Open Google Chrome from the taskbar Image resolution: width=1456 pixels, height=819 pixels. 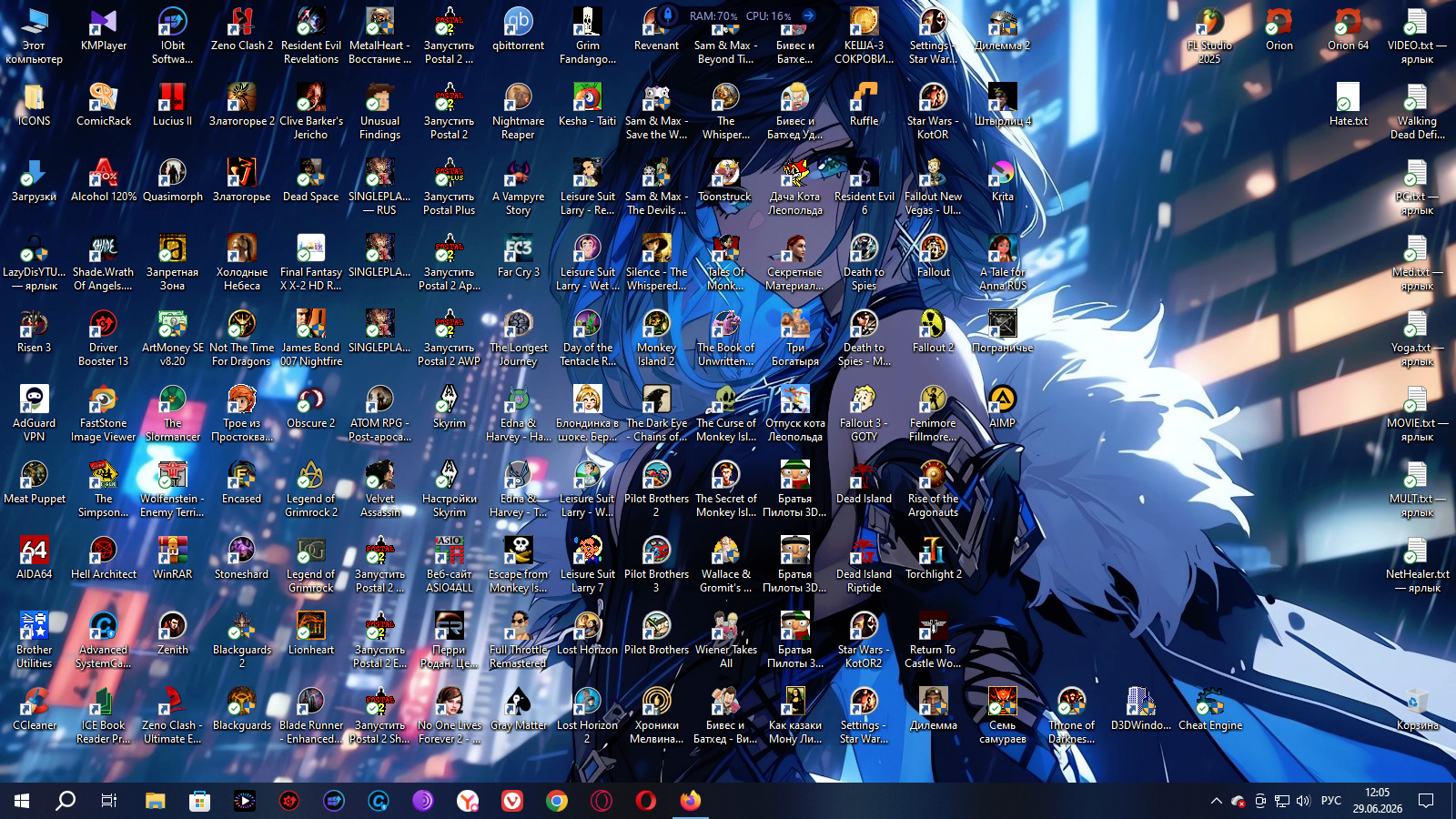coord(557,801)
